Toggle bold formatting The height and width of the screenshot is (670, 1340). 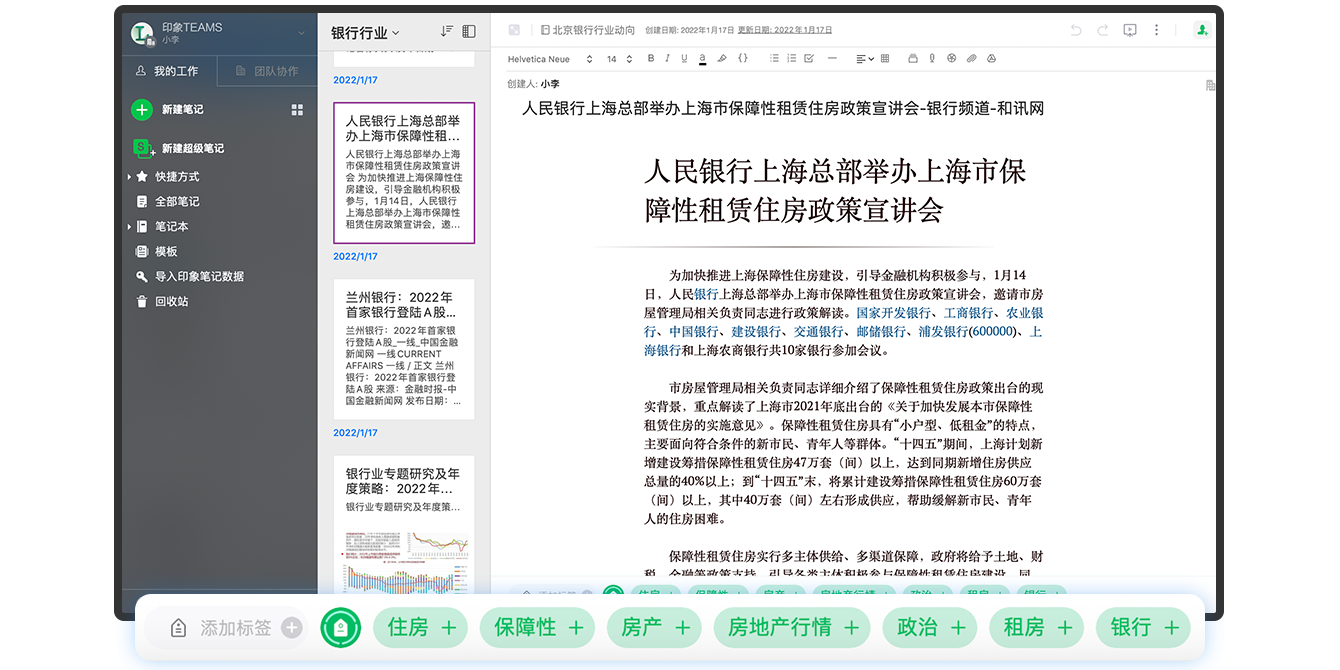click(x=651, y=59)
